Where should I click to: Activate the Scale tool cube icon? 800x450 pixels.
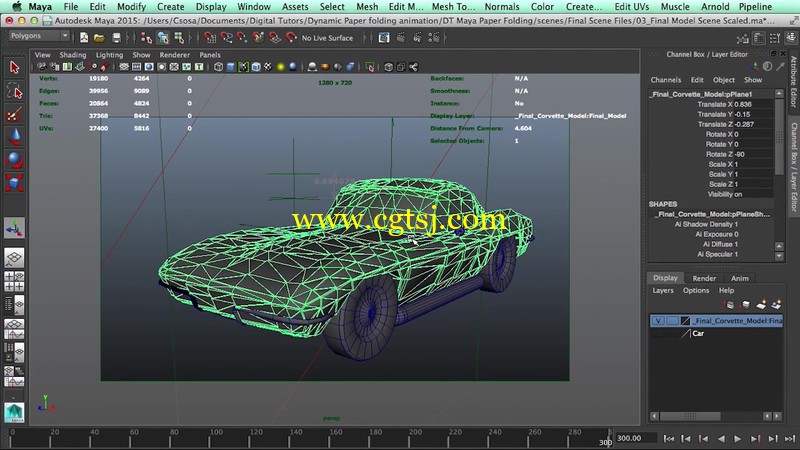pyautogui.click(x=14, y=183)
